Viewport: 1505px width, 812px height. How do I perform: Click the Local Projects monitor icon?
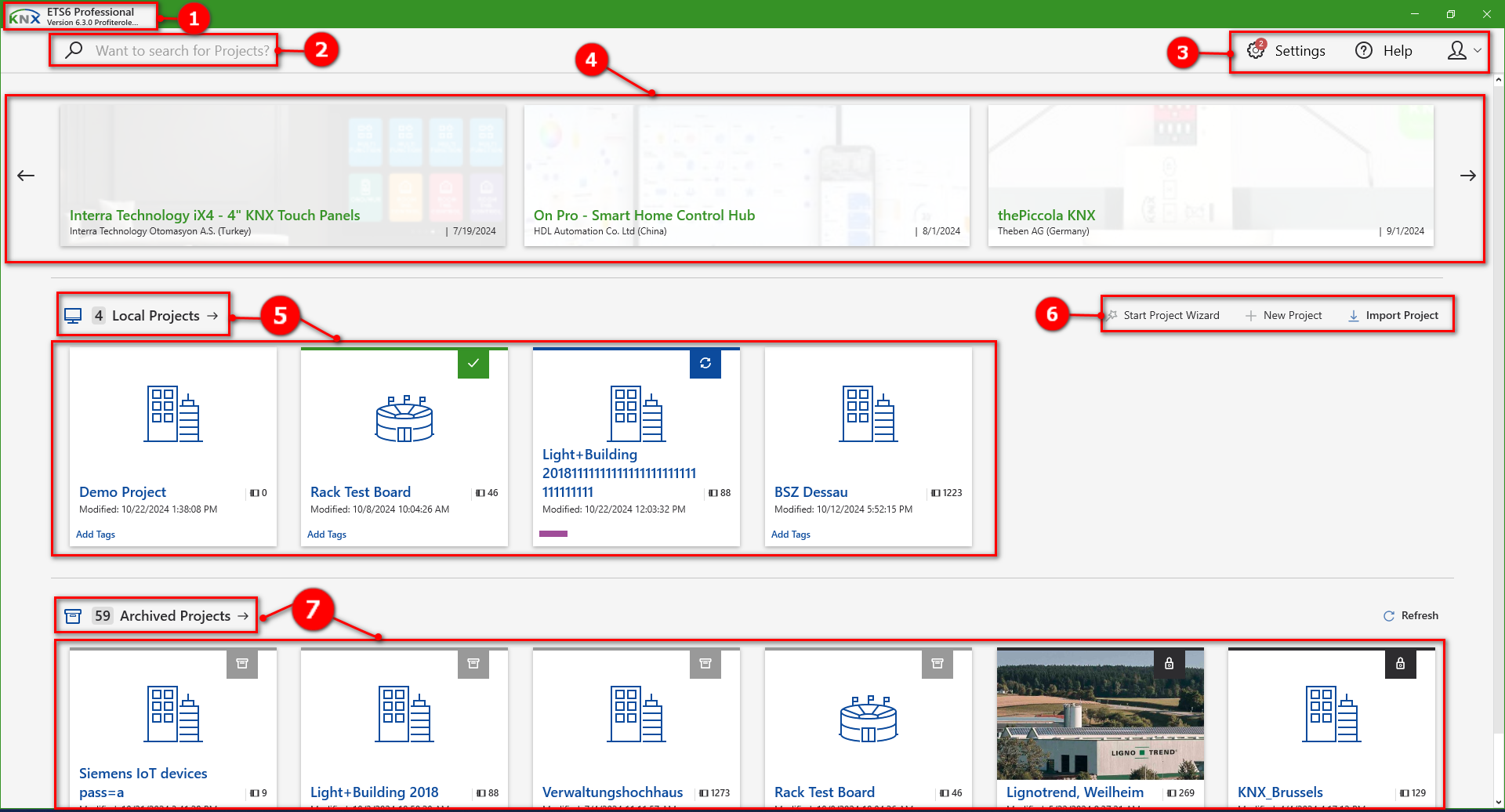click(x=73, y=316)
